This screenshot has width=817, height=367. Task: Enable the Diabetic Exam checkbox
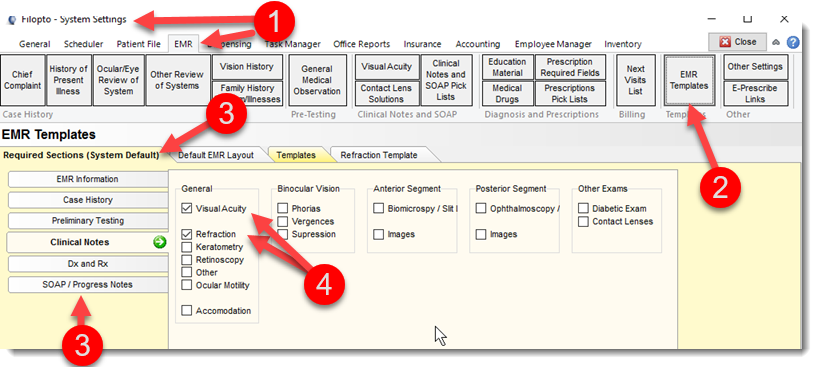[584, 209]
